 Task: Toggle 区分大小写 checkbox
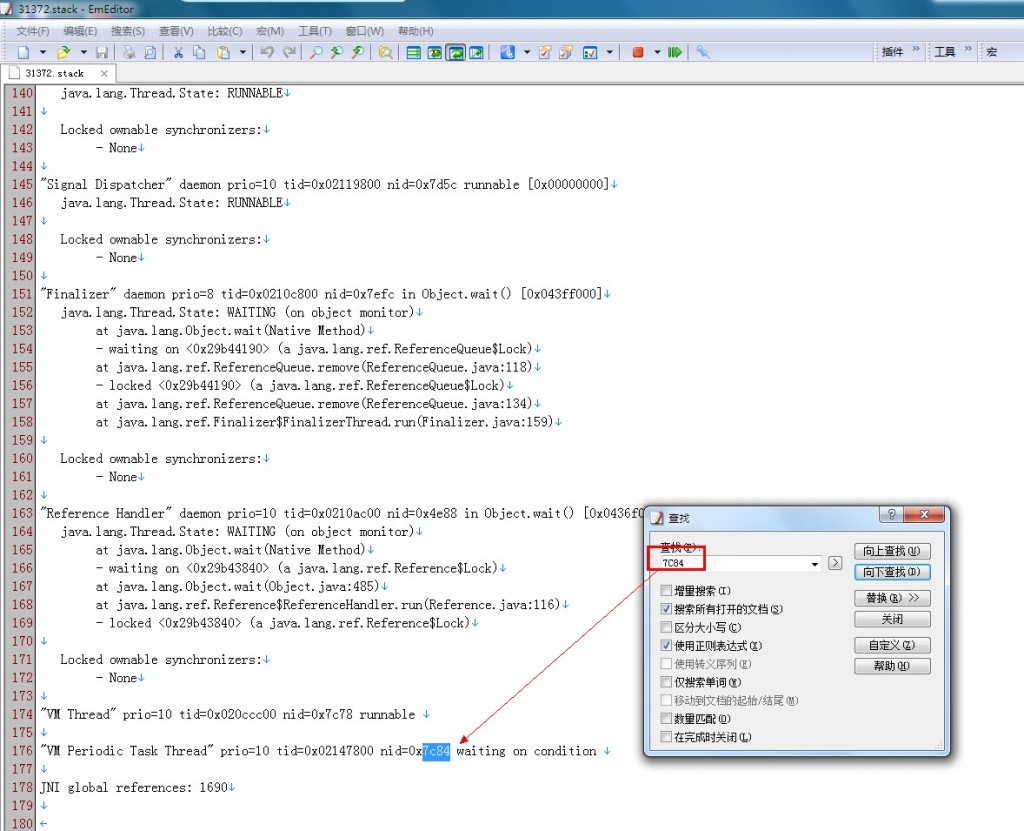[666, 627]
